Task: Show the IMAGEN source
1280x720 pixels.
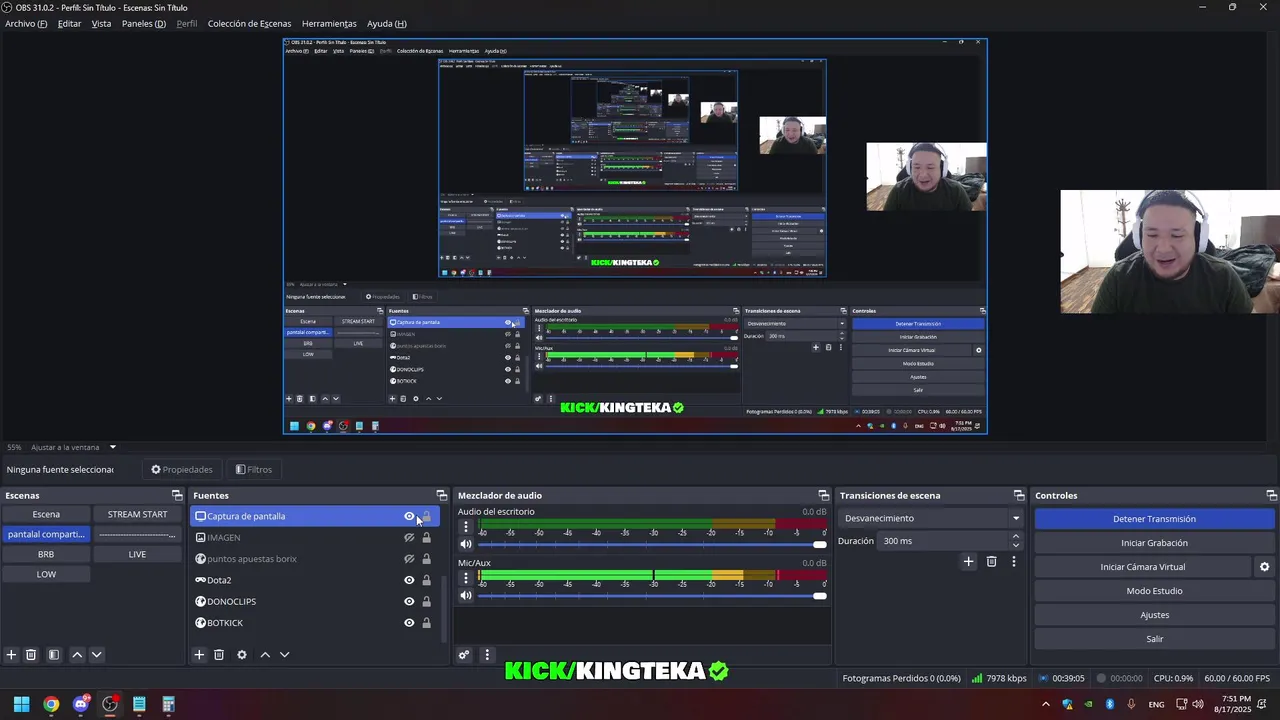Action: tap(409, 538)
